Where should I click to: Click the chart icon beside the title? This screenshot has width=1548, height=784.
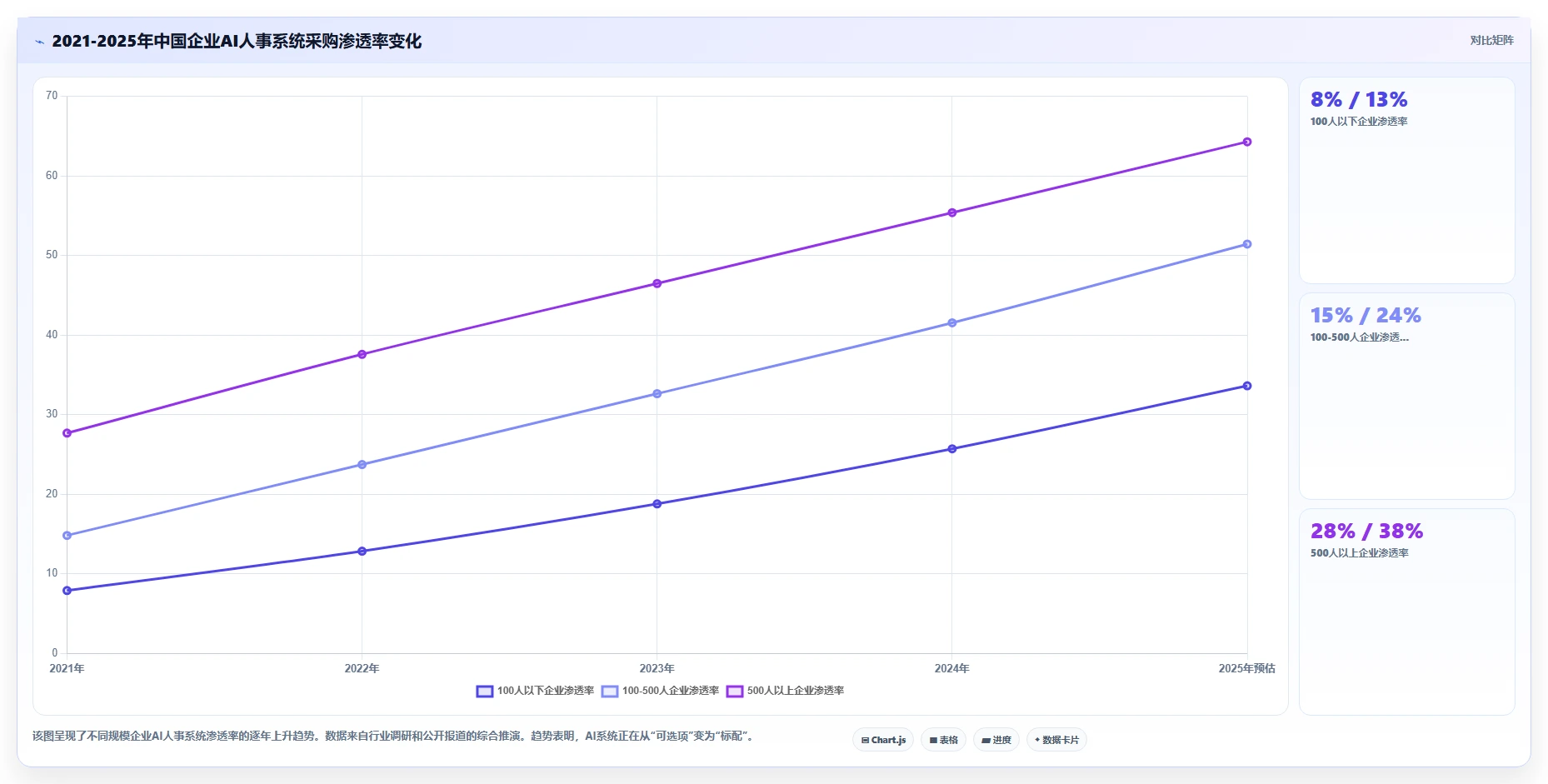coord(39,42)
